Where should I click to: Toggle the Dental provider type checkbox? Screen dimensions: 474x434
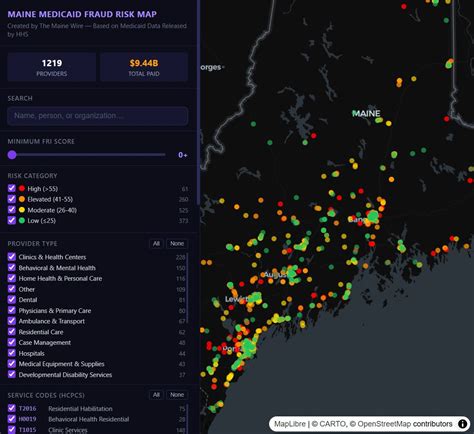pyautogui.click(x=12, y=299)
